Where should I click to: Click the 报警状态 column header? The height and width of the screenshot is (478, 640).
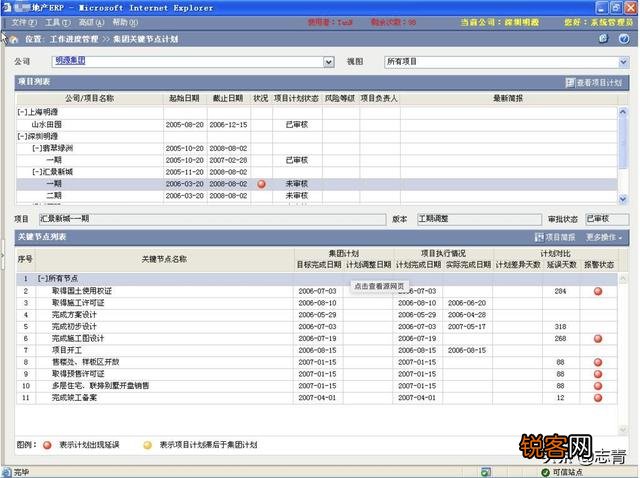pyautogui.click(x=599, y=265)
